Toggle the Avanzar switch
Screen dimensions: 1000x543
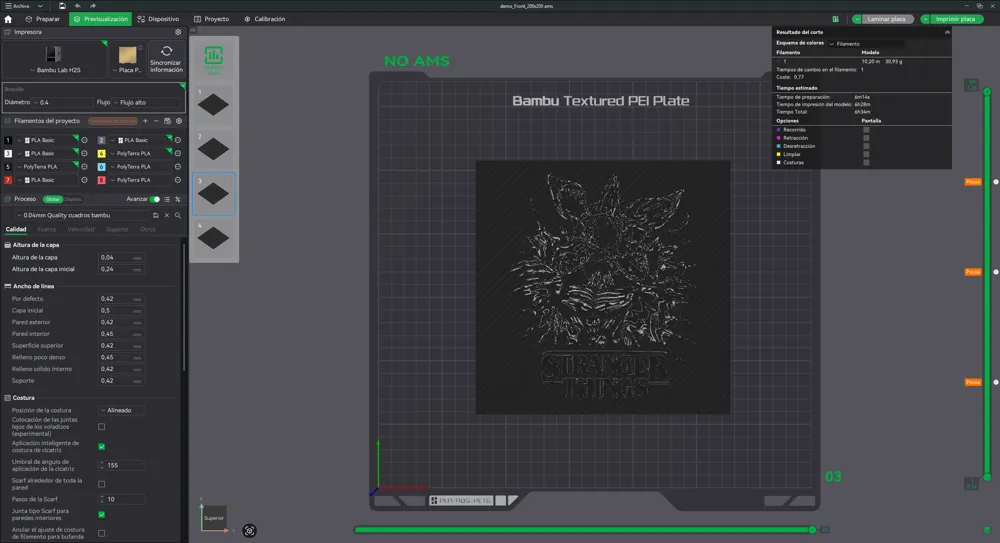pos(154,199)
